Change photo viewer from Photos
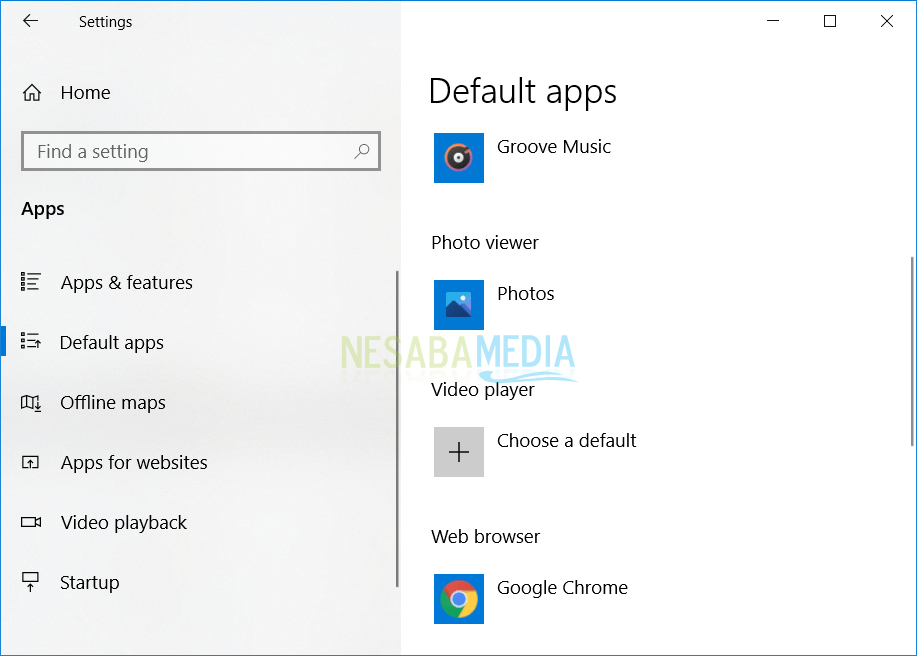 coord(525,294)
